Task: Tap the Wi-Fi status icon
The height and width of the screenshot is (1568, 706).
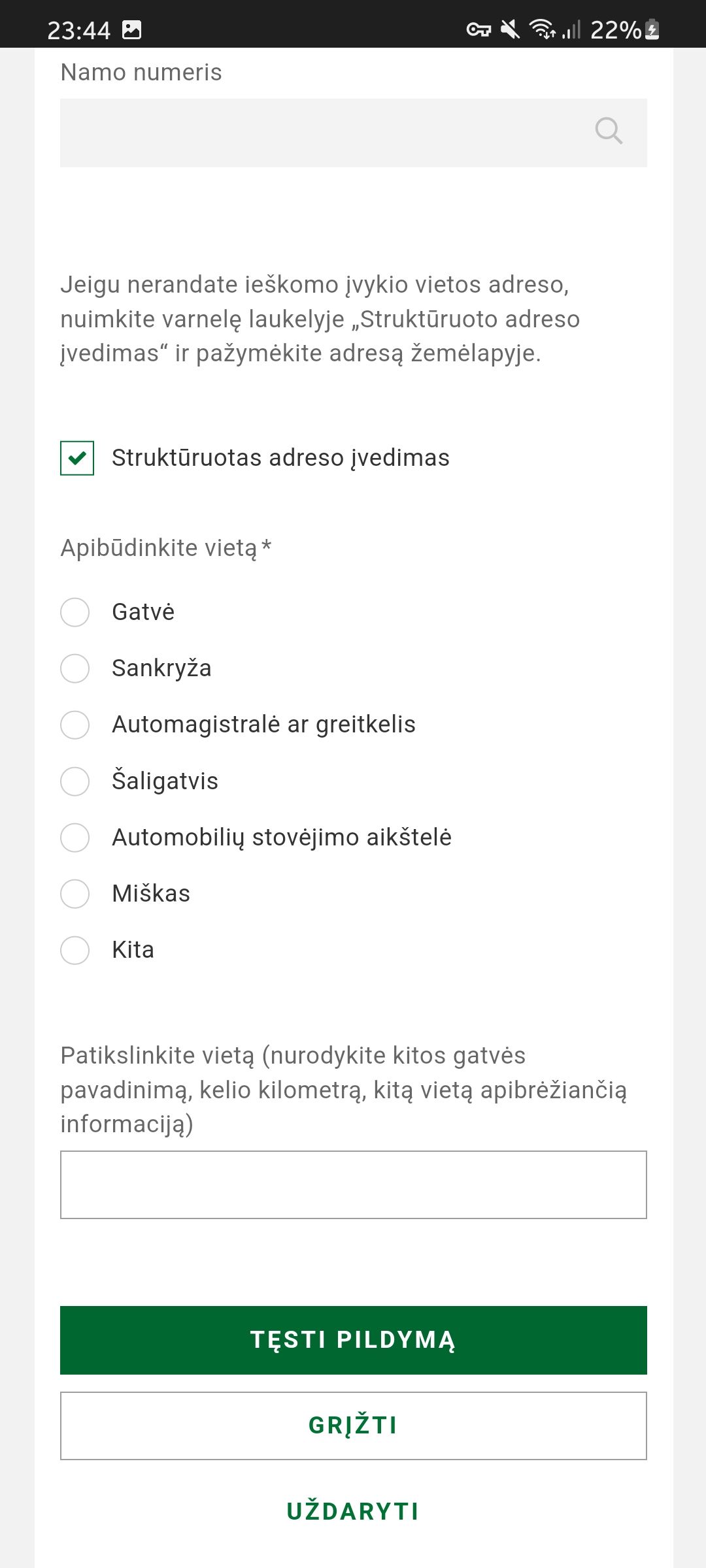Action: pos(542,29)
